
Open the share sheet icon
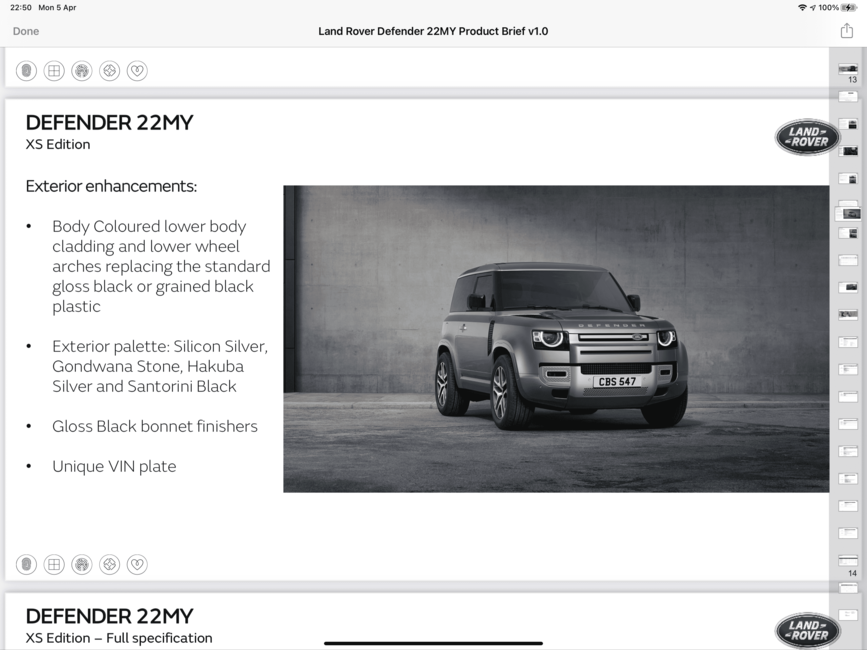tap(847, 30)
